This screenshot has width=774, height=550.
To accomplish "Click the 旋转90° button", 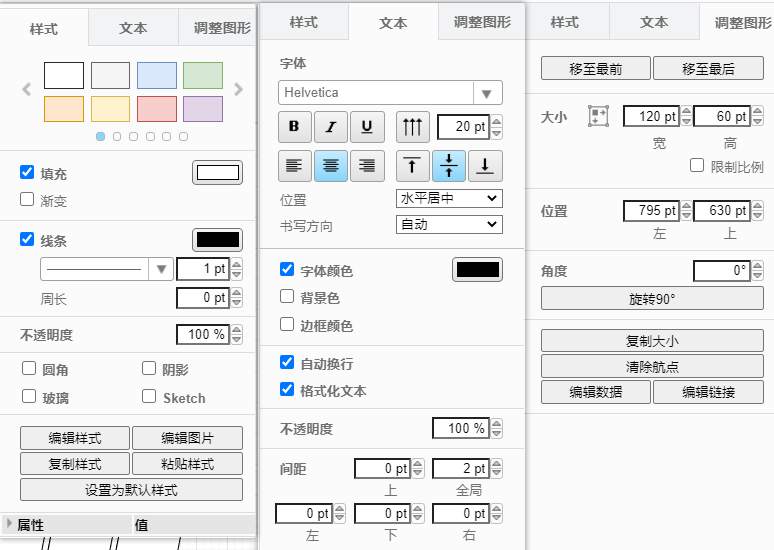I will point(652,299).
